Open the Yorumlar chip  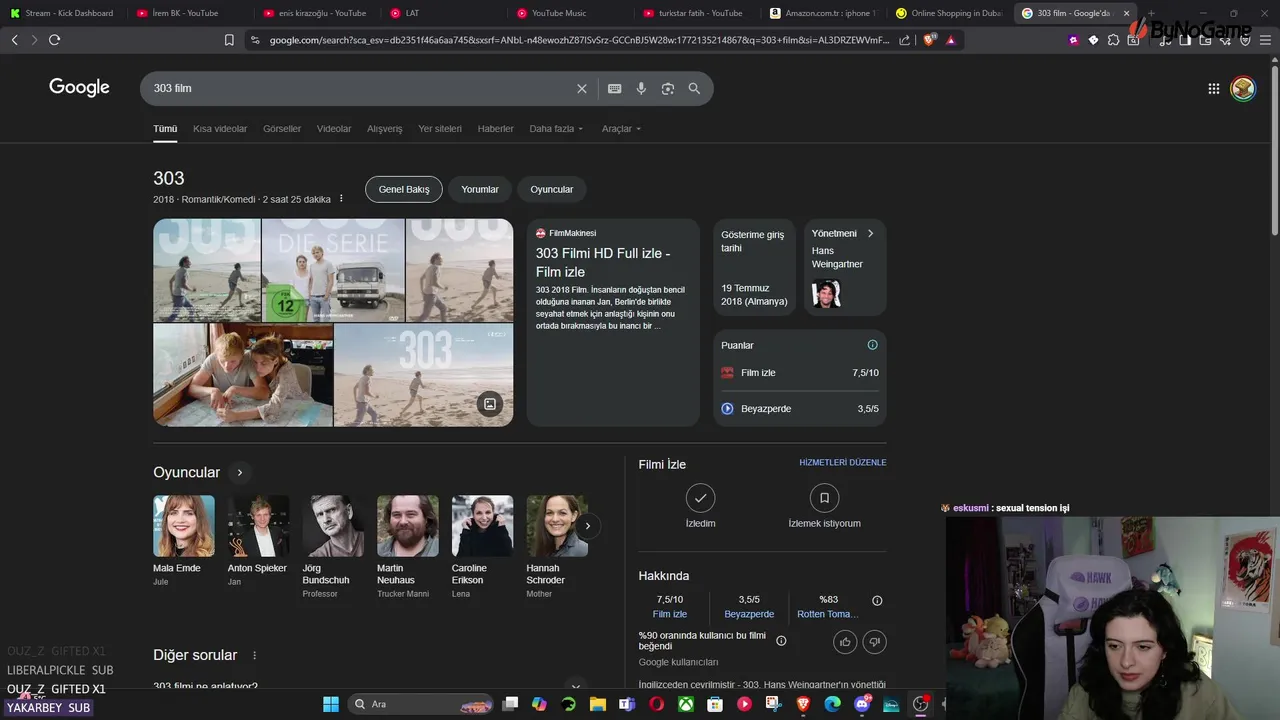click(480, 189)
